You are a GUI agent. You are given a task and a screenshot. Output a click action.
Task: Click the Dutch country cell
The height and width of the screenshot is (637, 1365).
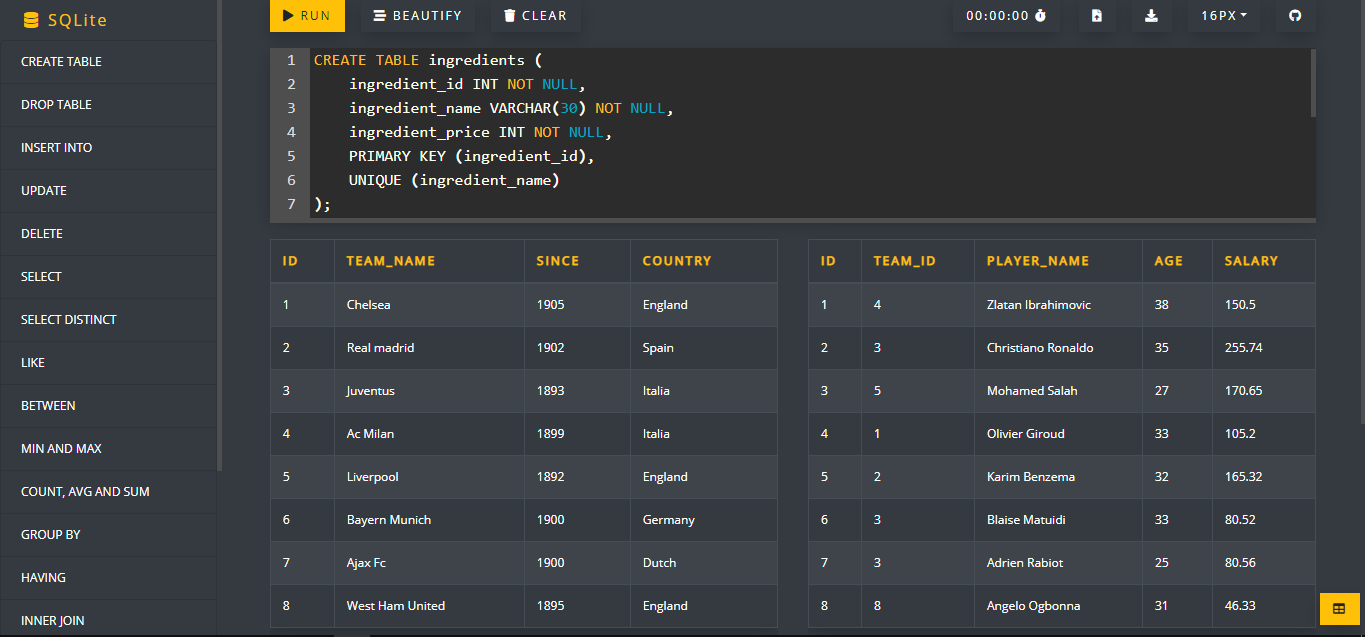[x=703, y=563]
